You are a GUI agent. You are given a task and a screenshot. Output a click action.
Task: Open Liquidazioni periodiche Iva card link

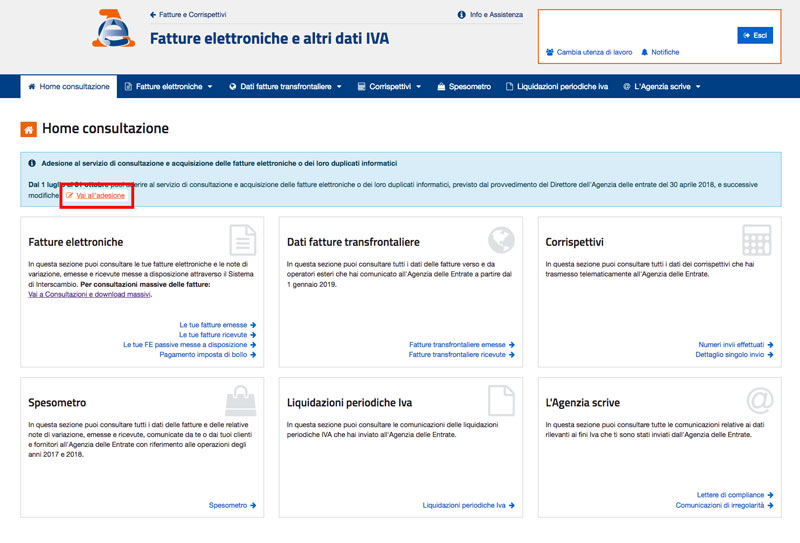pos(468,505)
